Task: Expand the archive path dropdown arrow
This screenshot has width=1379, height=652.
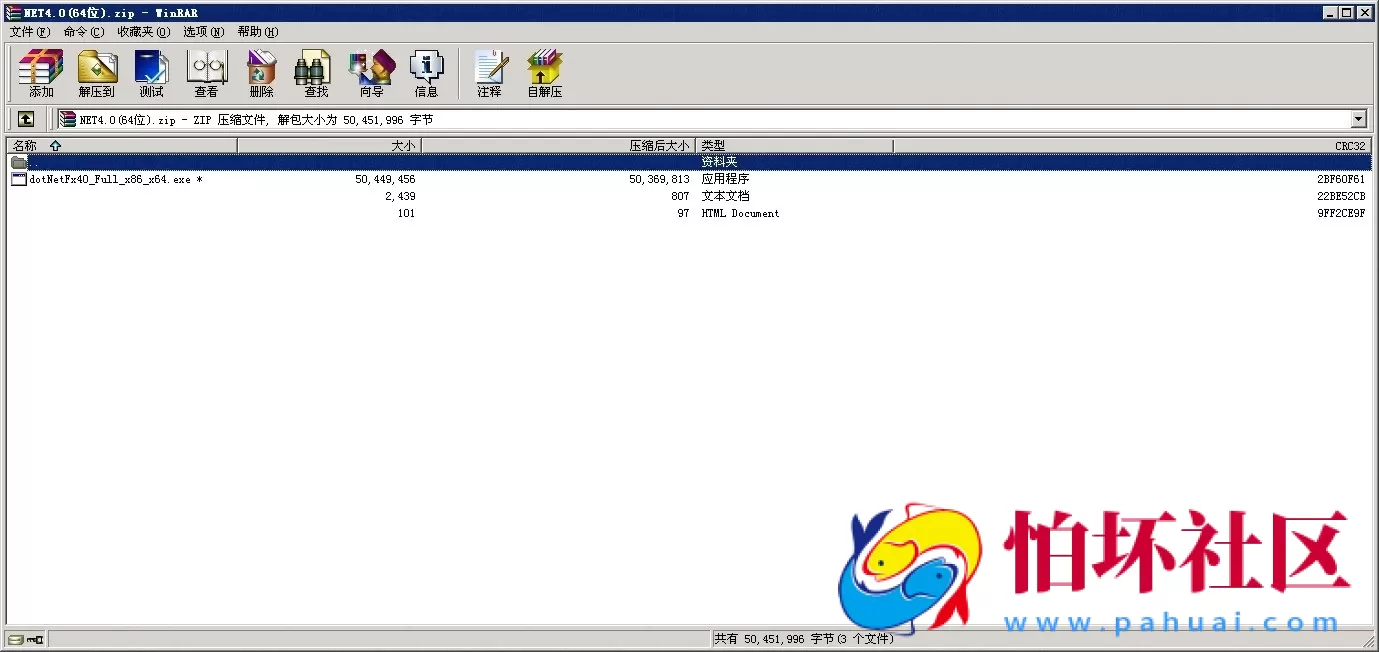Action: pos(1358,120)
